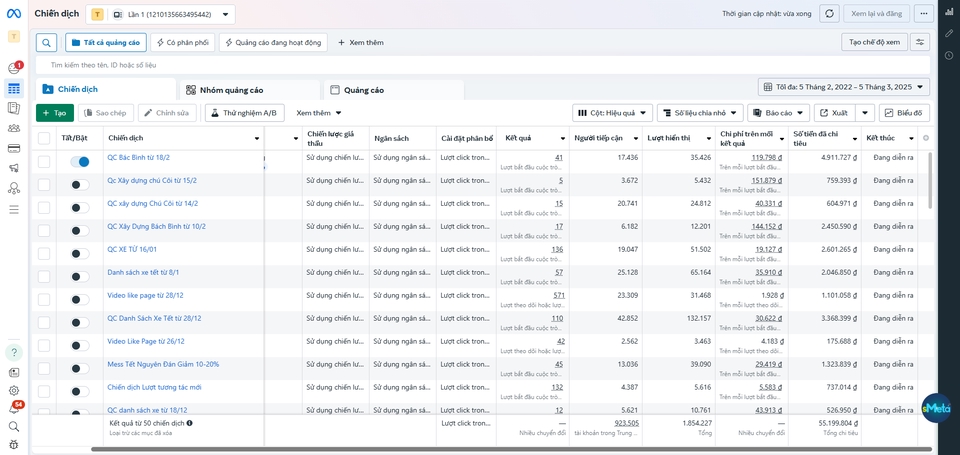Click info icon beside 'Kết quả từ 50 chiến dịch'
This screenshot has height=455, width=960.
pos(189,423)
